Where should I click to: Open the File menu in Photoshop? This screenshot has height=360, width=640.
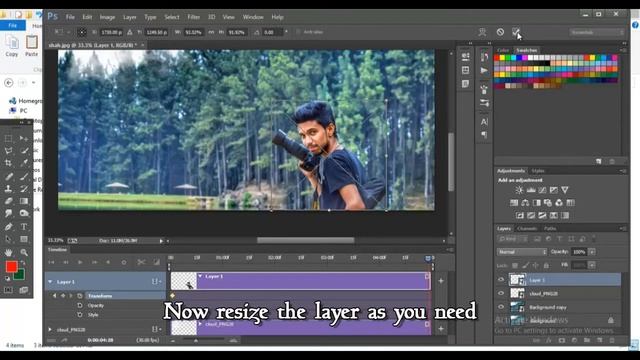click(70, 17)
